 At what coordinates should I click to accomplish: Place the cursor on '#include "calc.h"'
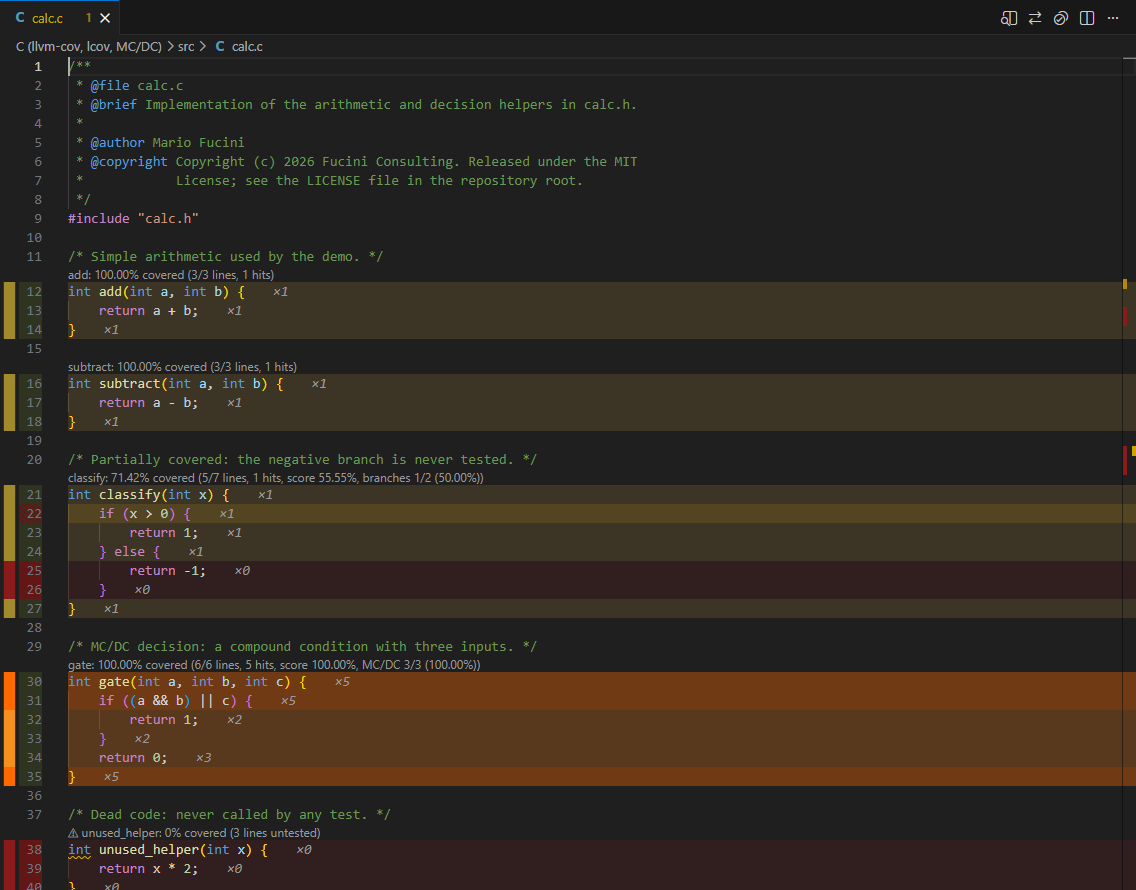(133, 218)
